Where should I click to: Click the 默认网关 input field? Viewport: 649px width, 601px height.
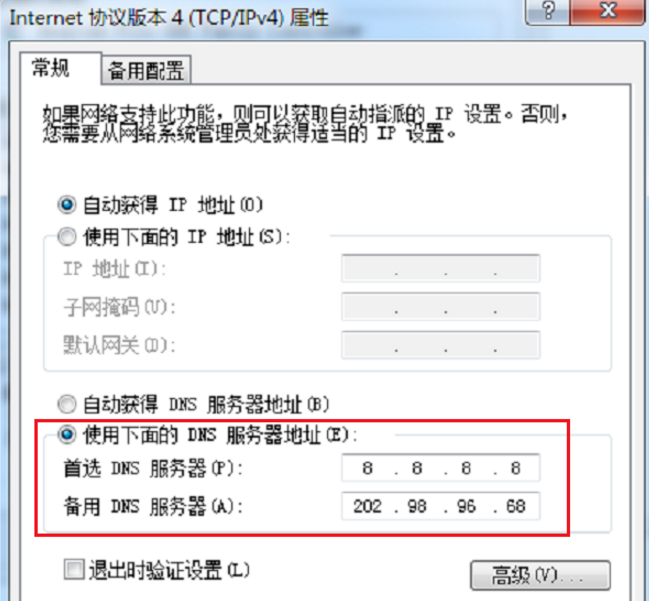(440, 344)
